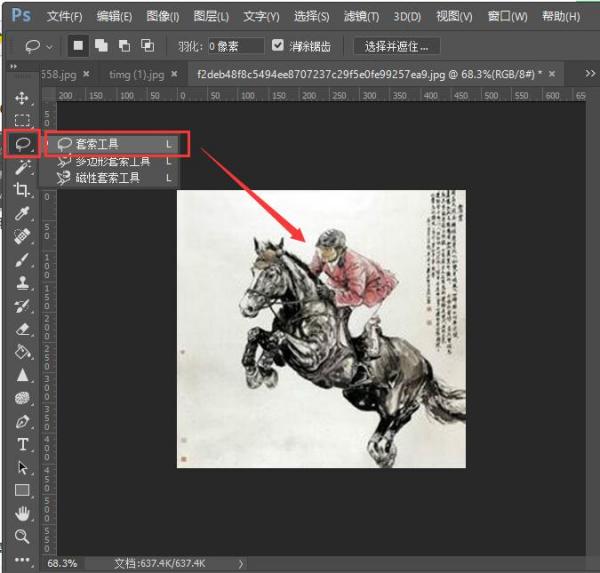The image size is (600, 573).
Task: Open status bar info arrow
Action: click(241, 563)
